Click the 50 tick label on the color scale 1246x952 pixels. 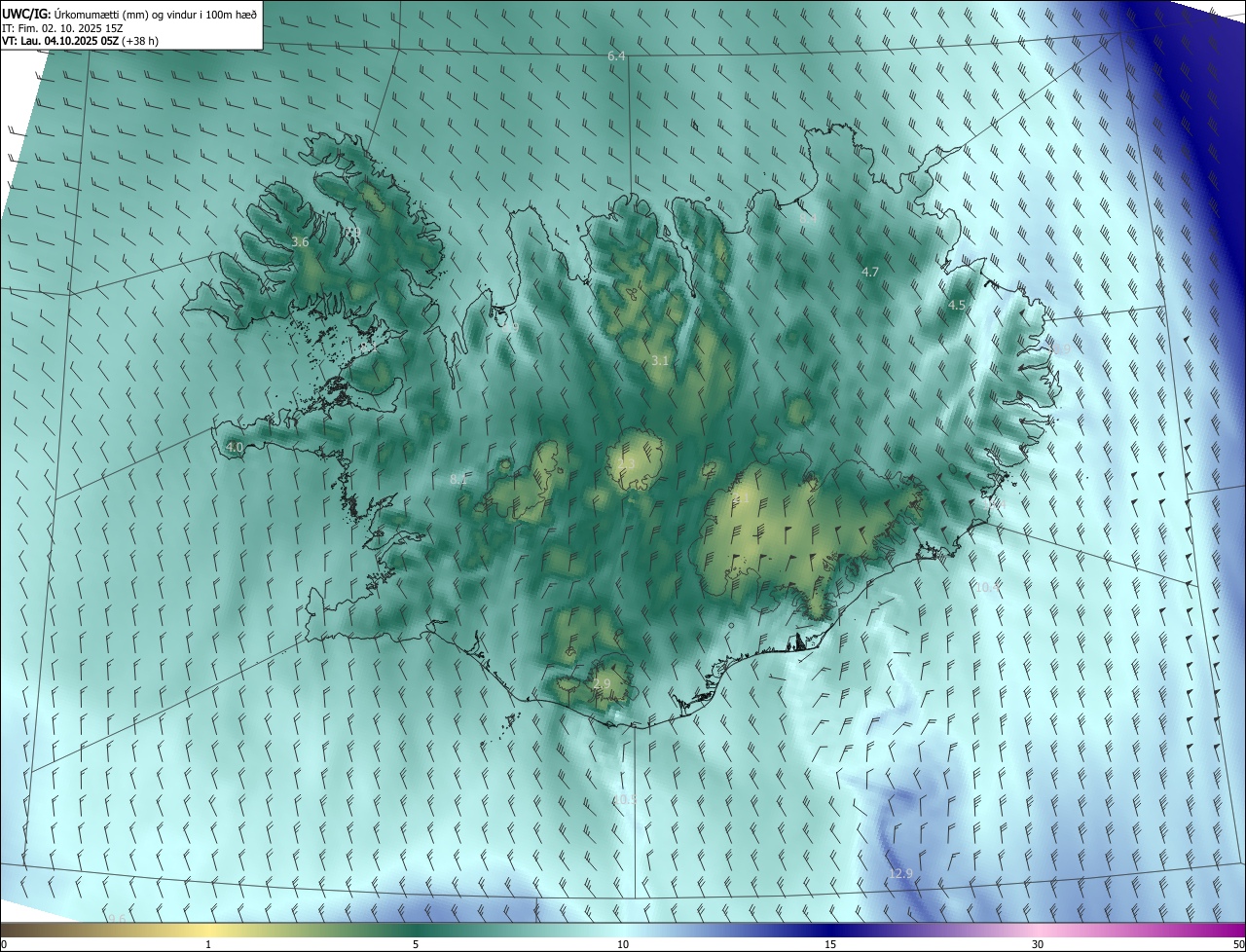(x=1238, y=944)
